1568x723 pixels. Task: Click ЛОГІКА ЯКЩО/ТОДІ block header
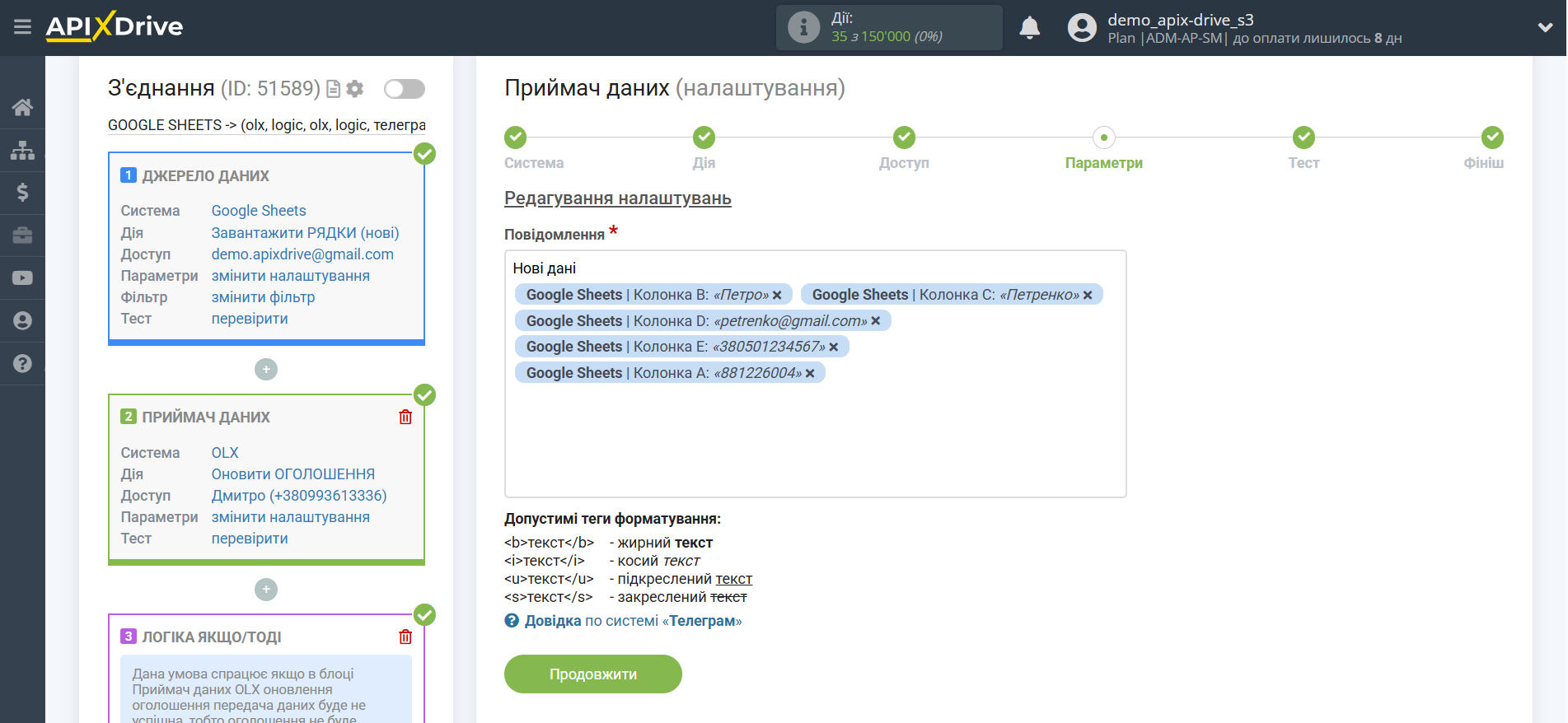211,637
